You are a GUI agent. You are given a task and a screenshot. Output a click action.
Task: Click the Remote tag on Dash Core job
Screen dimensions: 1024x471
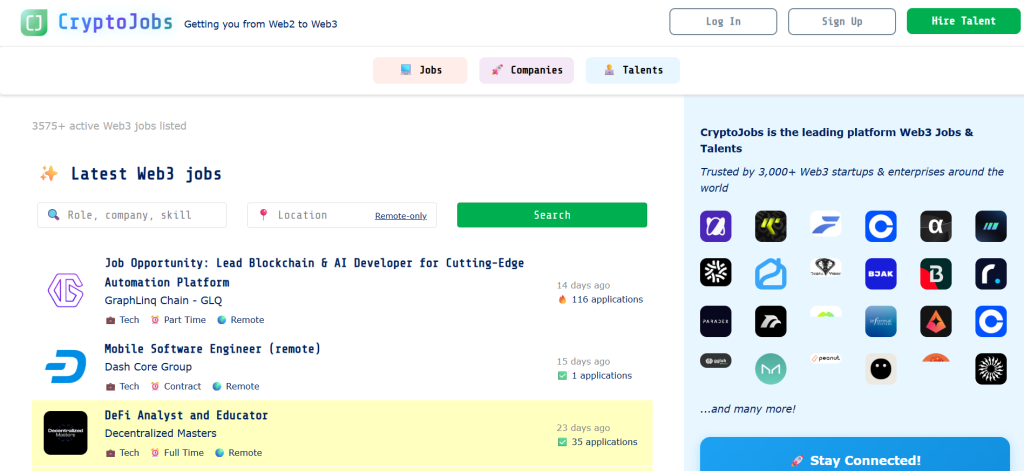click(236, 387)
